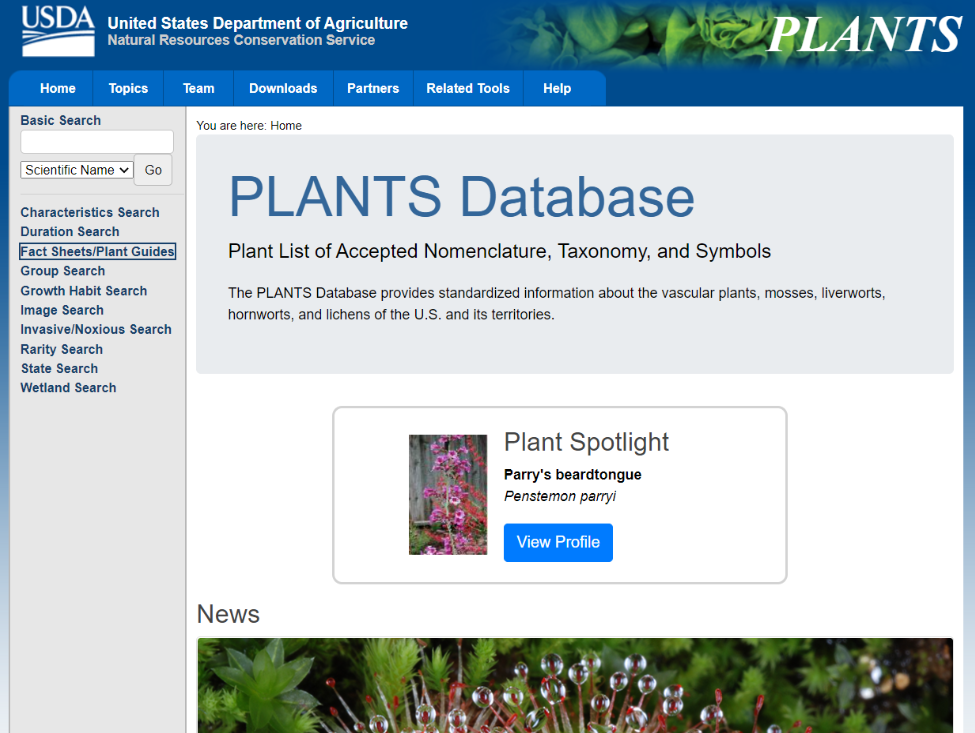Click the News moss banner image

pos(575,685)
